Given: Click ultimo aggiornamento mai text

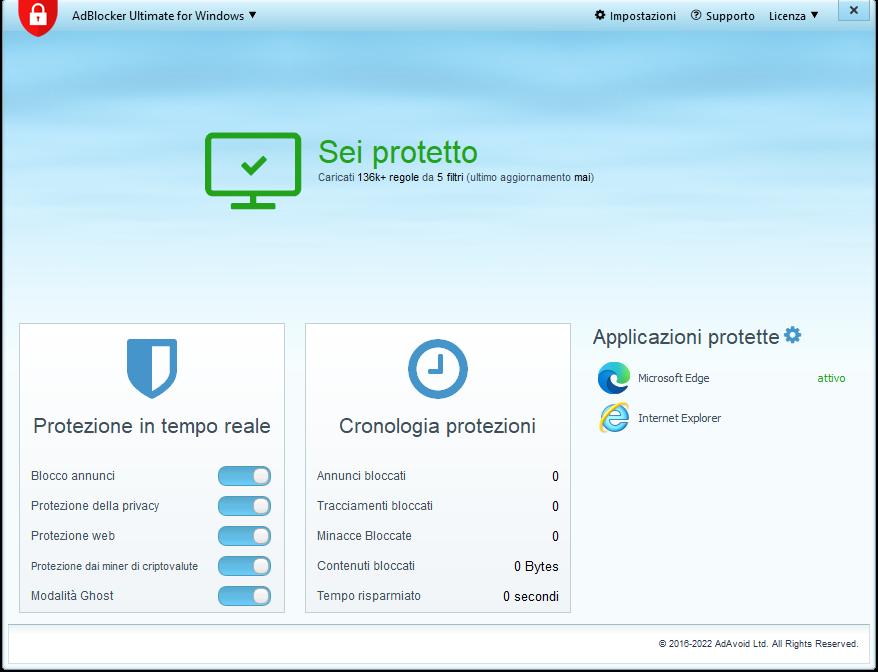Looking at the screenshot, I should (530, 178).
